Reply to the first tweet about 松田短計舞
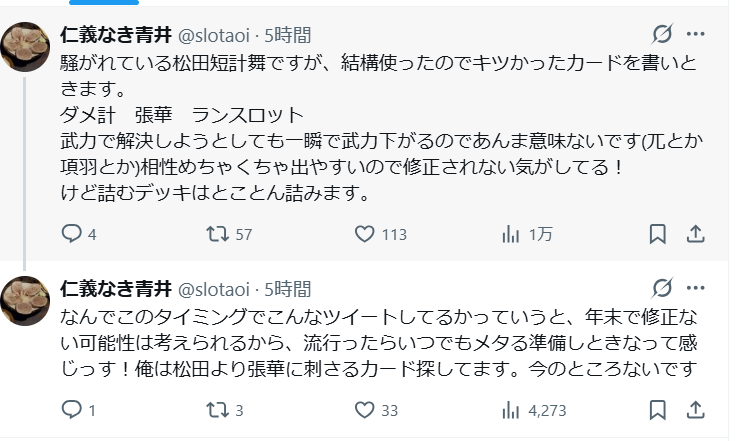This screenshot has width=741, height=441. (71, 234)
